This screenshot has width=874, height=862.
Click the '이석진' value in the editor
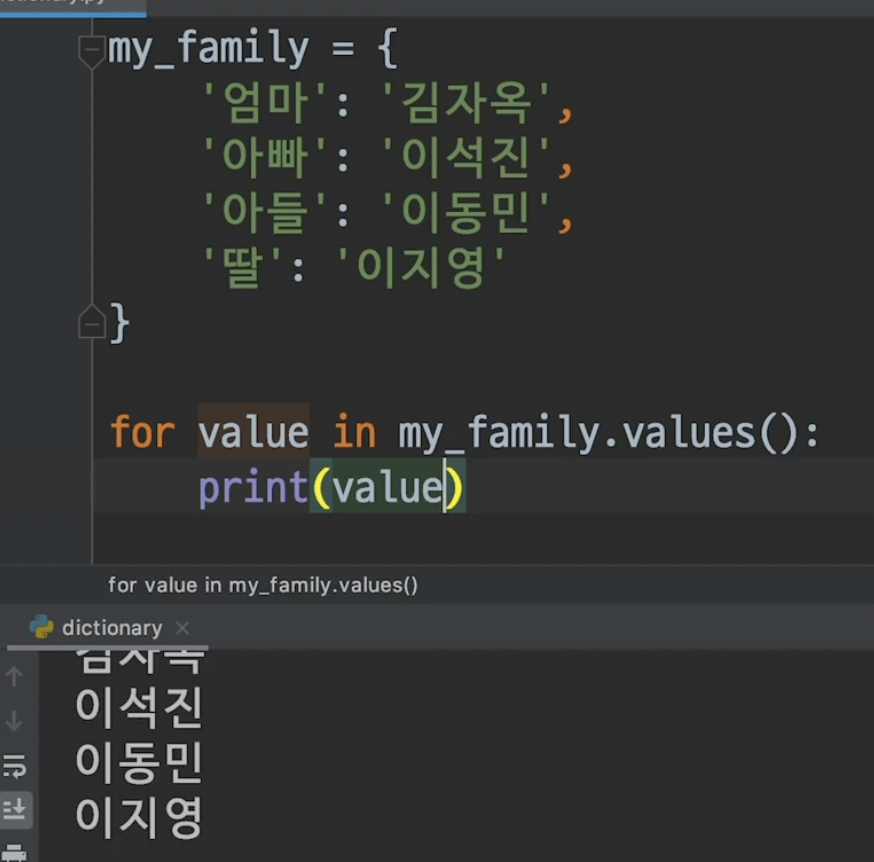(x=465, y=156)
